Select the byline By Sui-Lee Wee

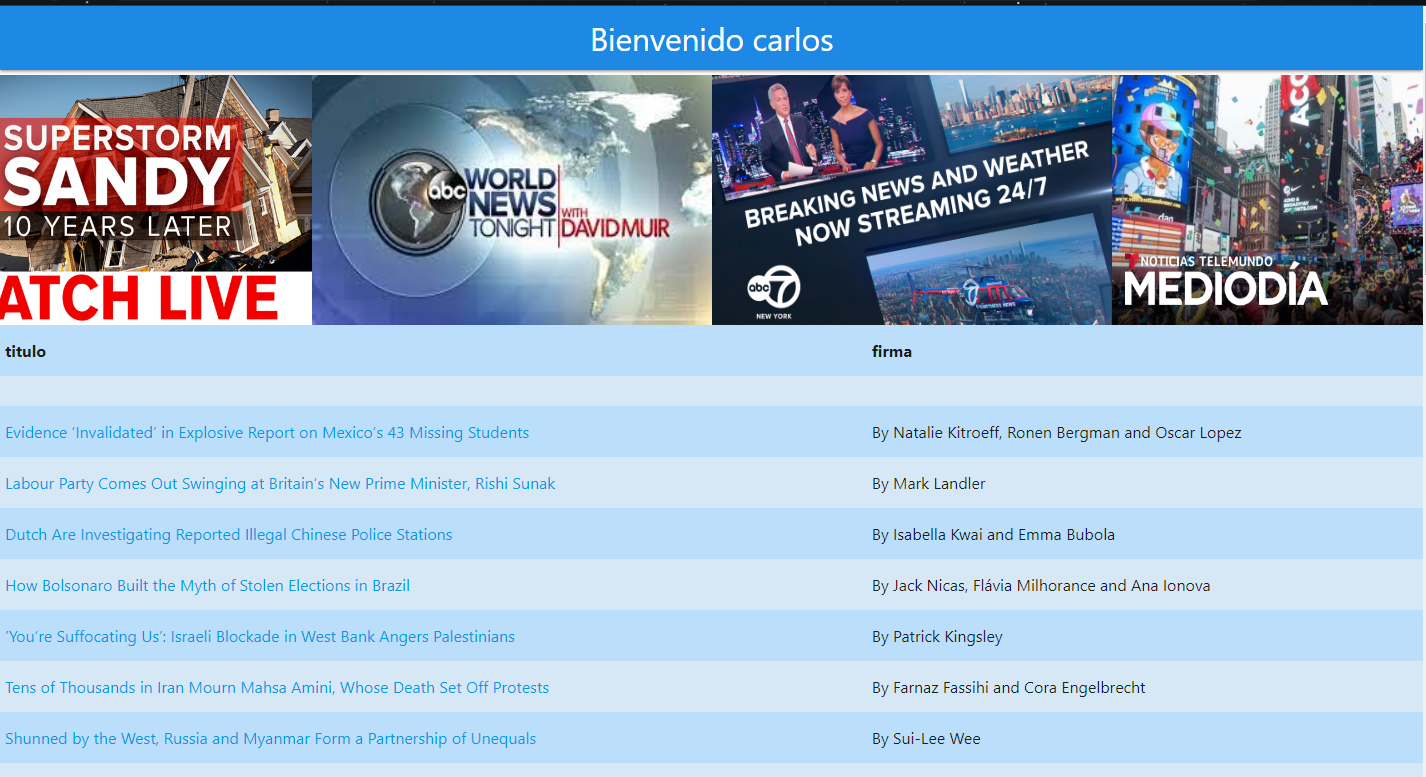point(925,738)
